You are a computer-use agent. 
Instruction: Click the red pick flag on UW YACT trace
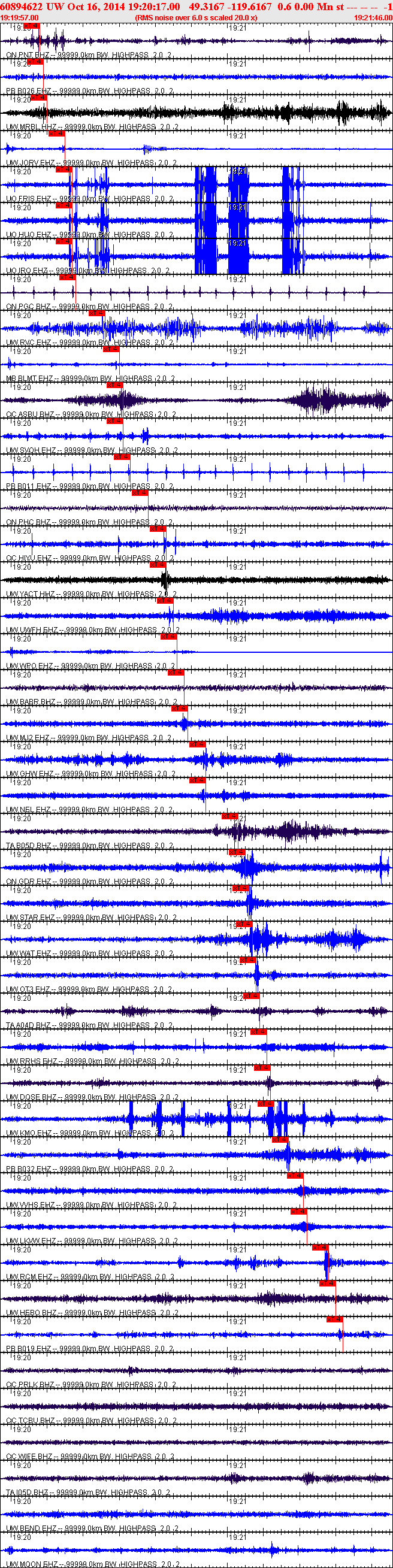click(x=158, y=564)
